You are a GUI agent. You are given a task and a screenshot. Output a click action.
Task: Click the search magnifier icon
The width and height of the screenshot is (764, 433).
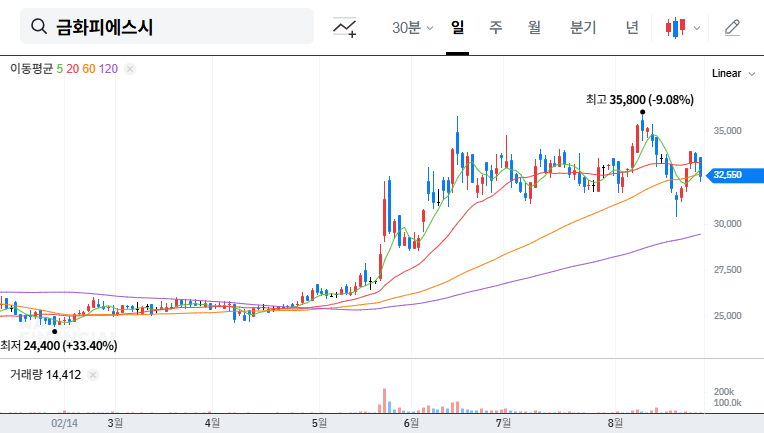point(38,26)
